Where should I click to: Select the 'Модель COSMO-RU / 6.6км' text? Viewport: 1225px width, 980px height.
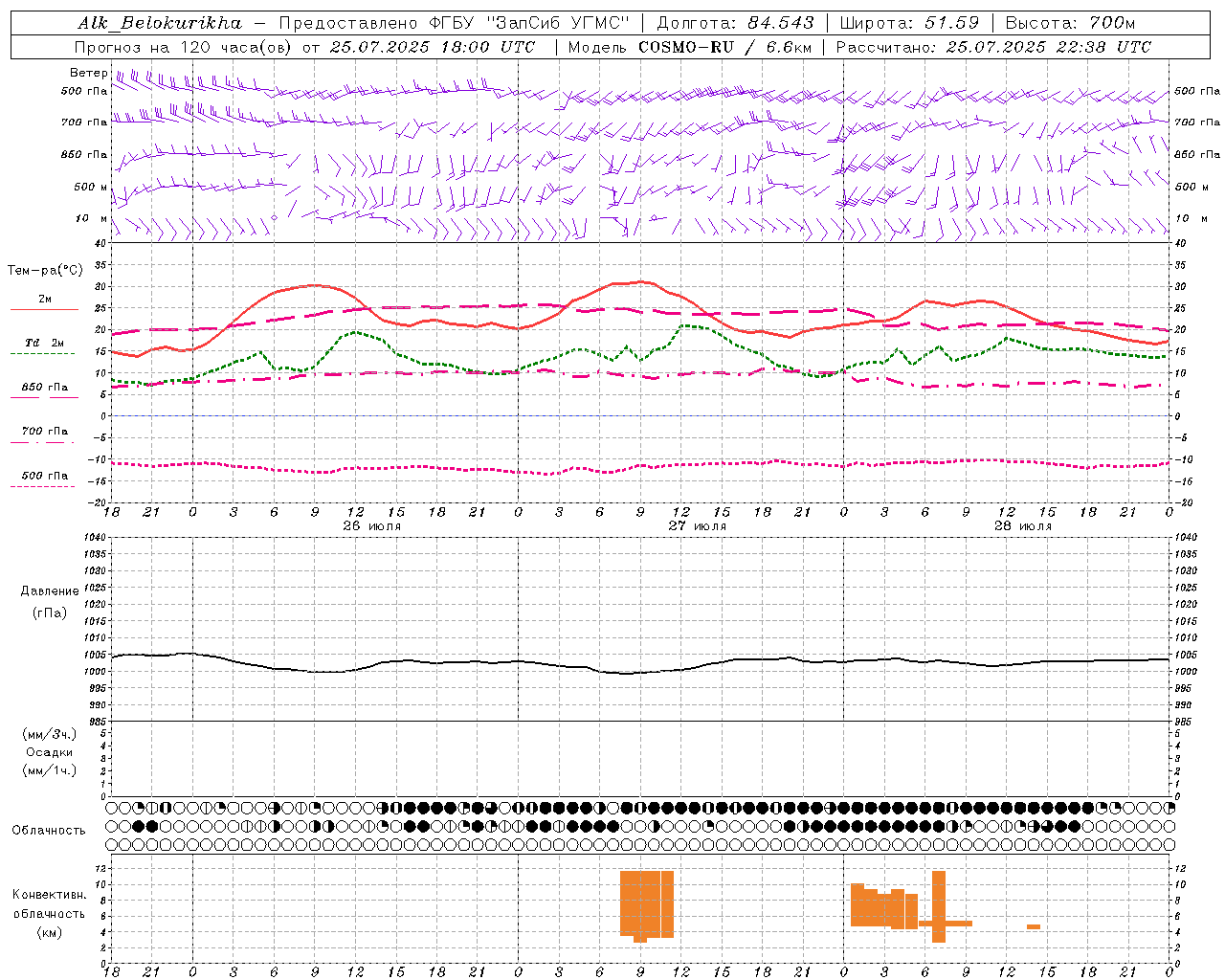coord(688,47)
